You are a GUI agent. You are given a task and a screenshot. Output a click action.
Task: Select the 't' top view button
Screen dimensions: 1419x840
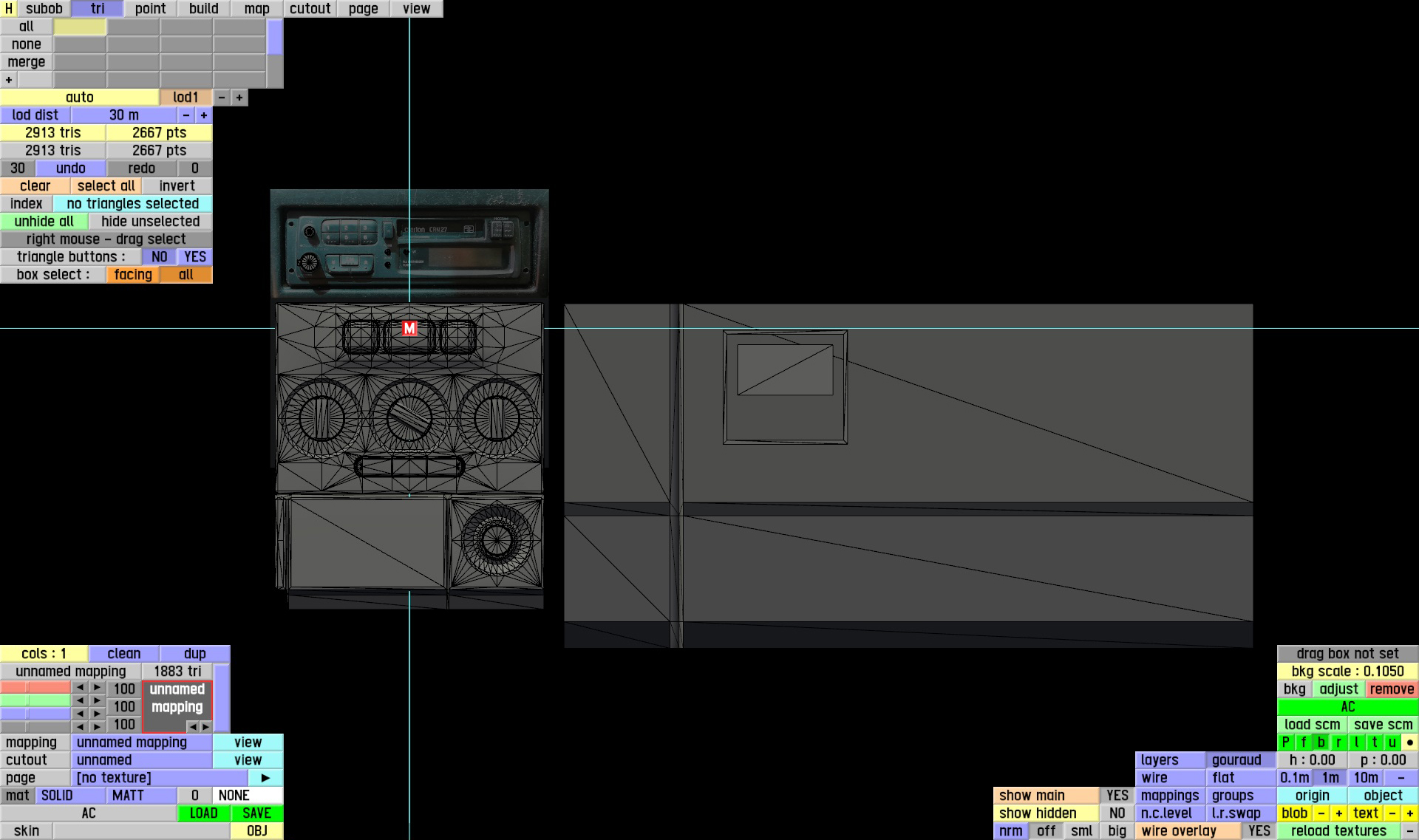click(x=1374, y=742)
